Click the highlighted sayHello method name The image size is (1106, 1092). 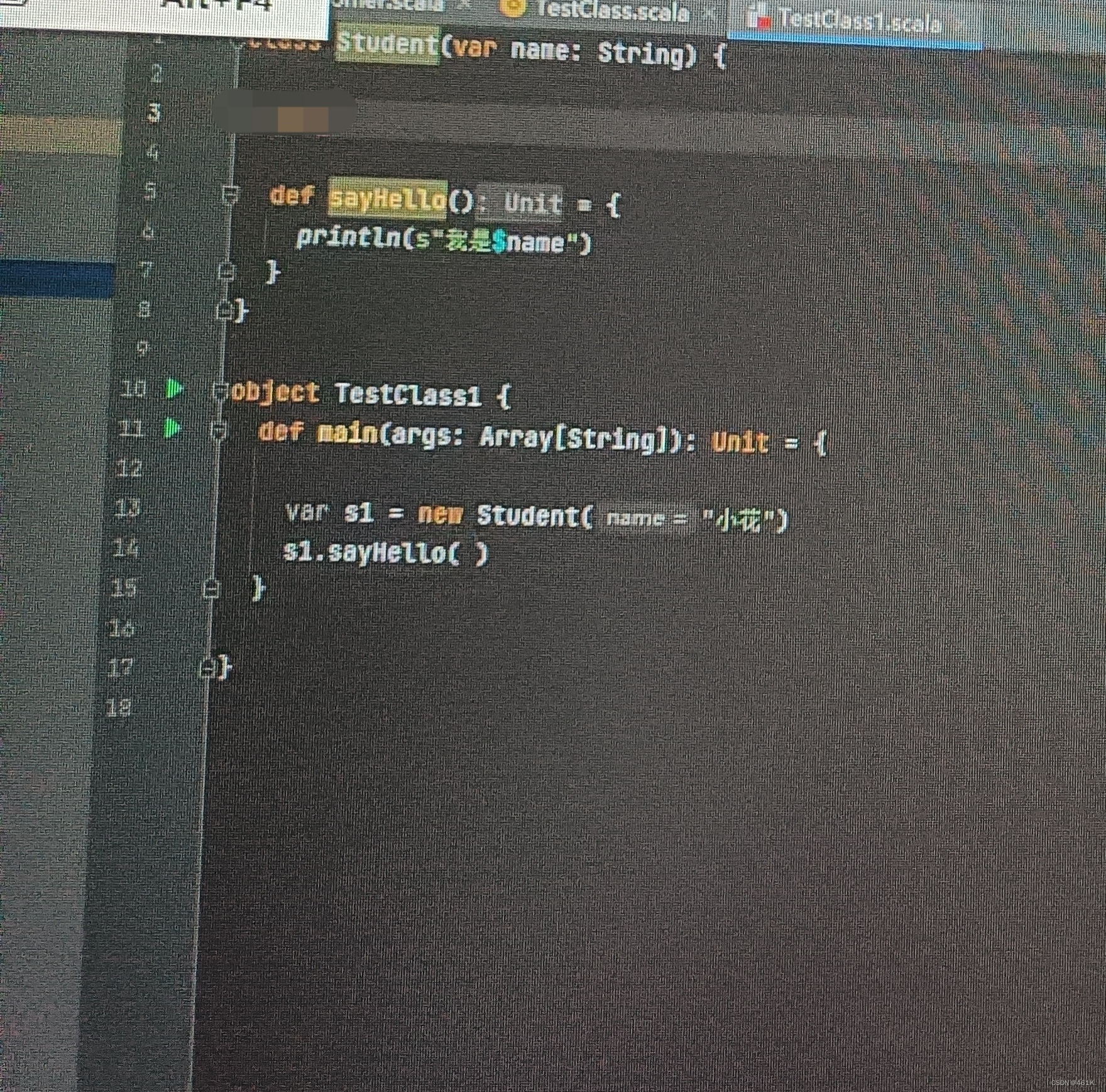[387, 199]
